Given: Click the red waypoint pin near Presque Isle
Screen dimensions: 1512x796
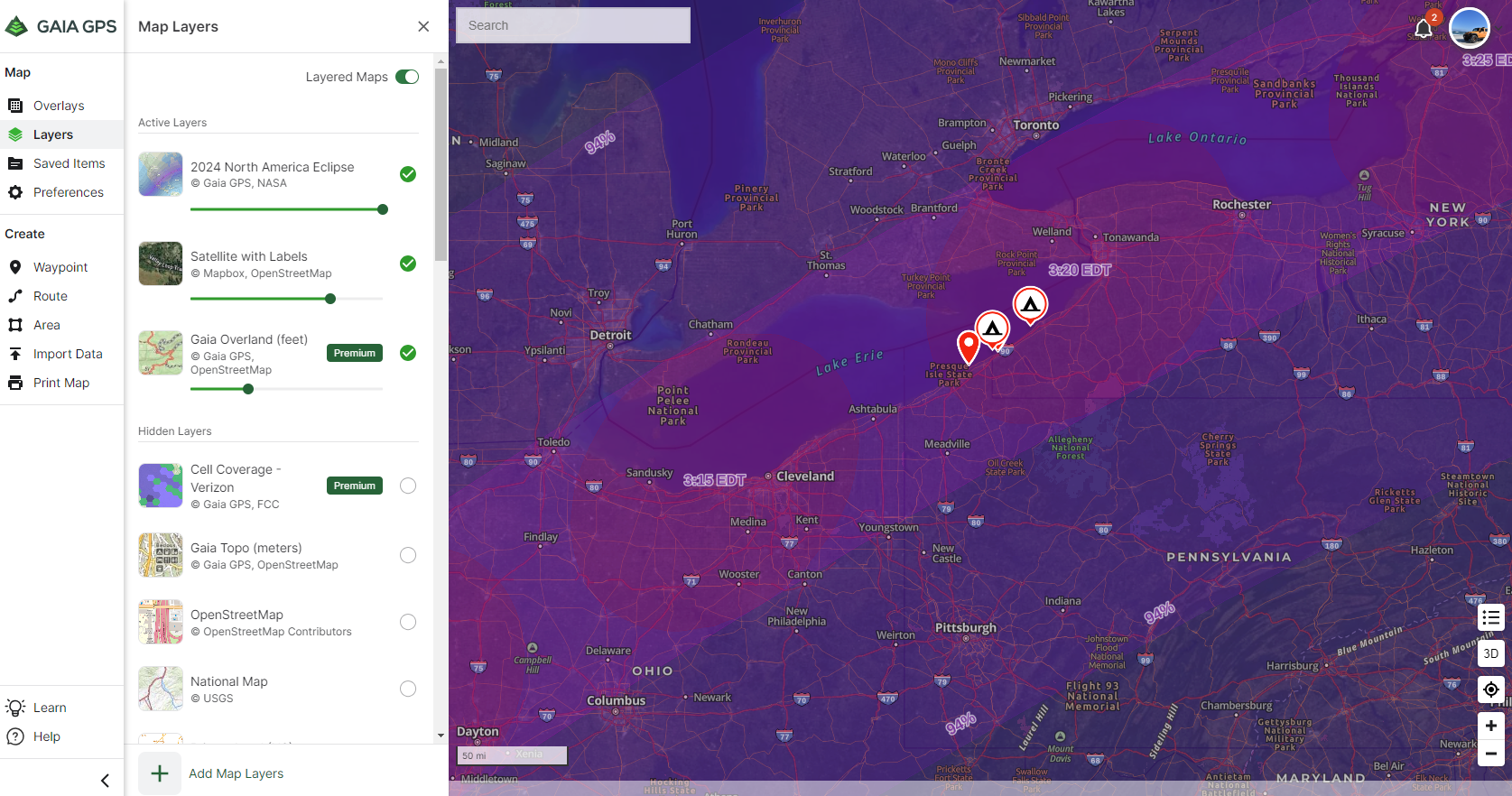Looking at the screenshot, I should (x=969, y=346).
